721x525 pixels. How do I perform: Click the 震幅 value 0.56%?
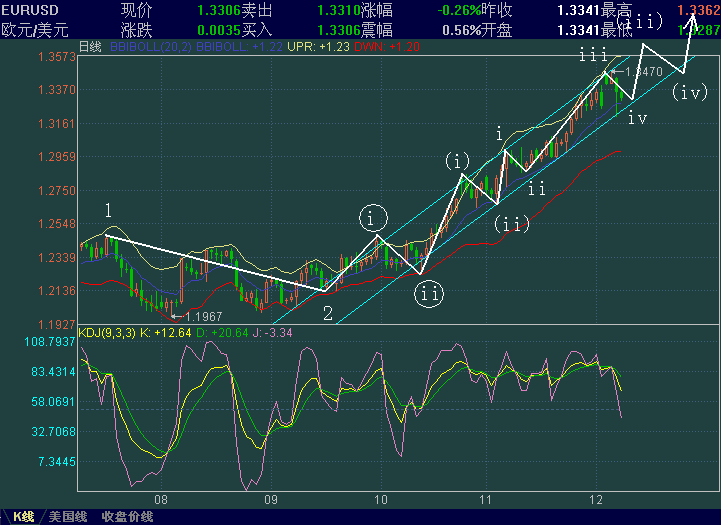(462, 30)
